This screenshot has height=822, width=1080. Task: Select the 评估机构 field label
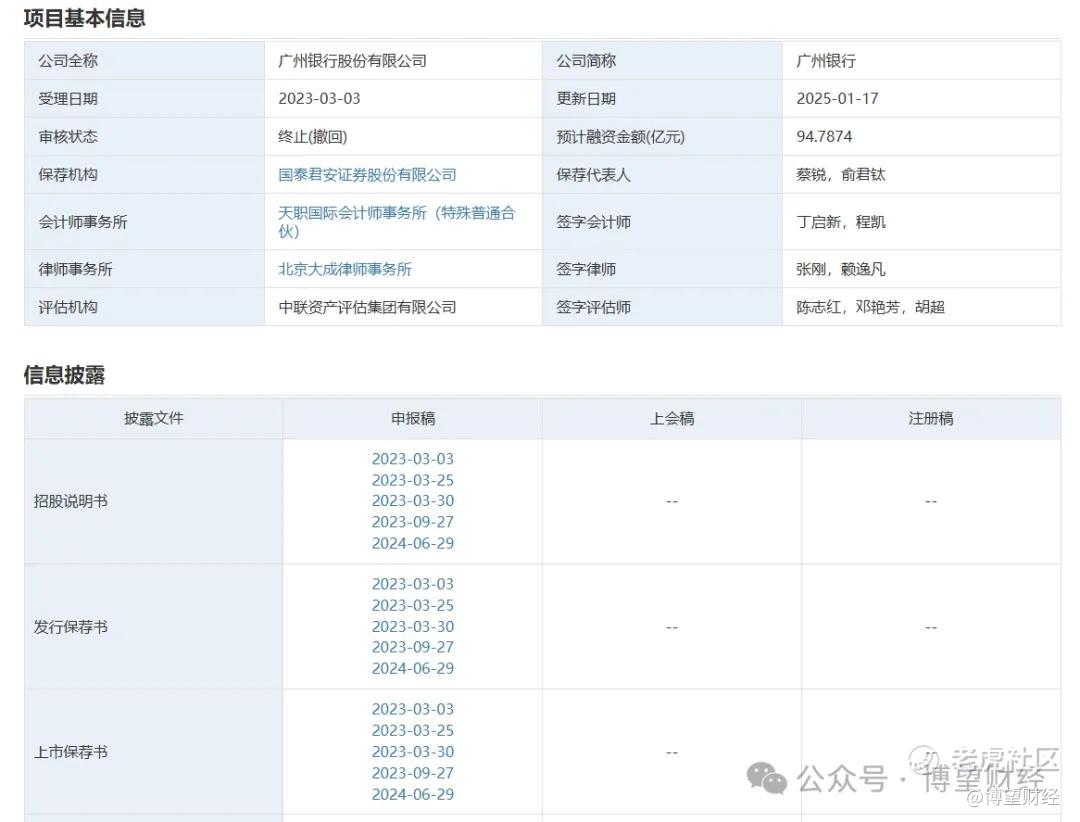click(x=68, y=307)
